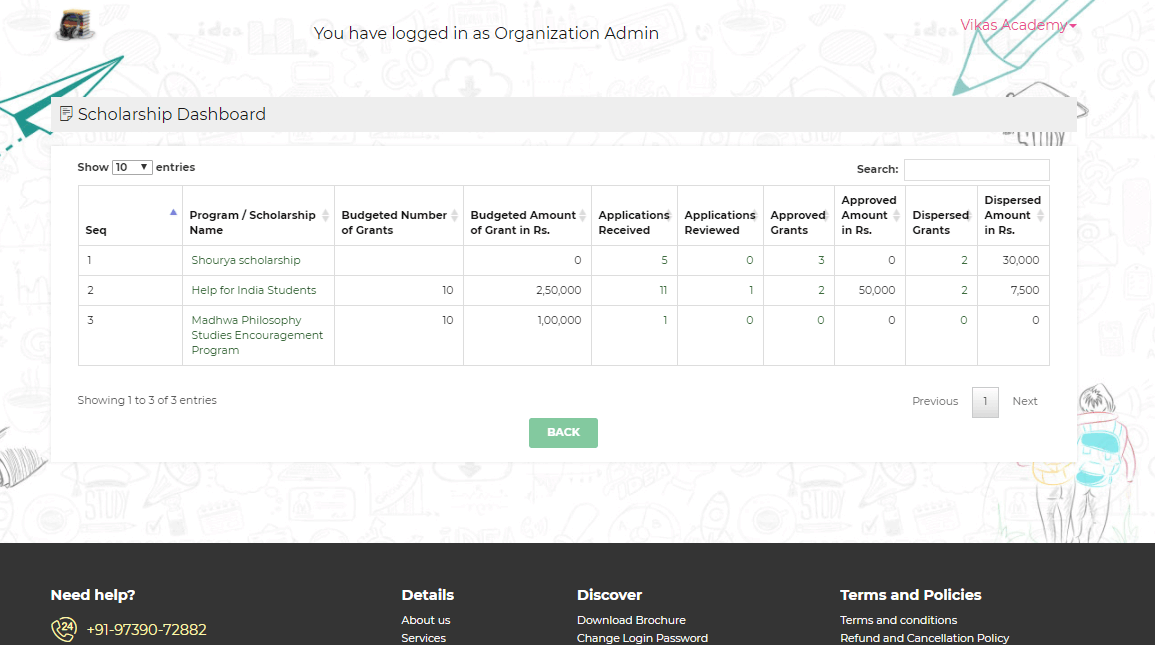Viewport: 1155px width, 645px height.
Task: Open the Vikas Academy user dropdown
Action: (1018, 25)
